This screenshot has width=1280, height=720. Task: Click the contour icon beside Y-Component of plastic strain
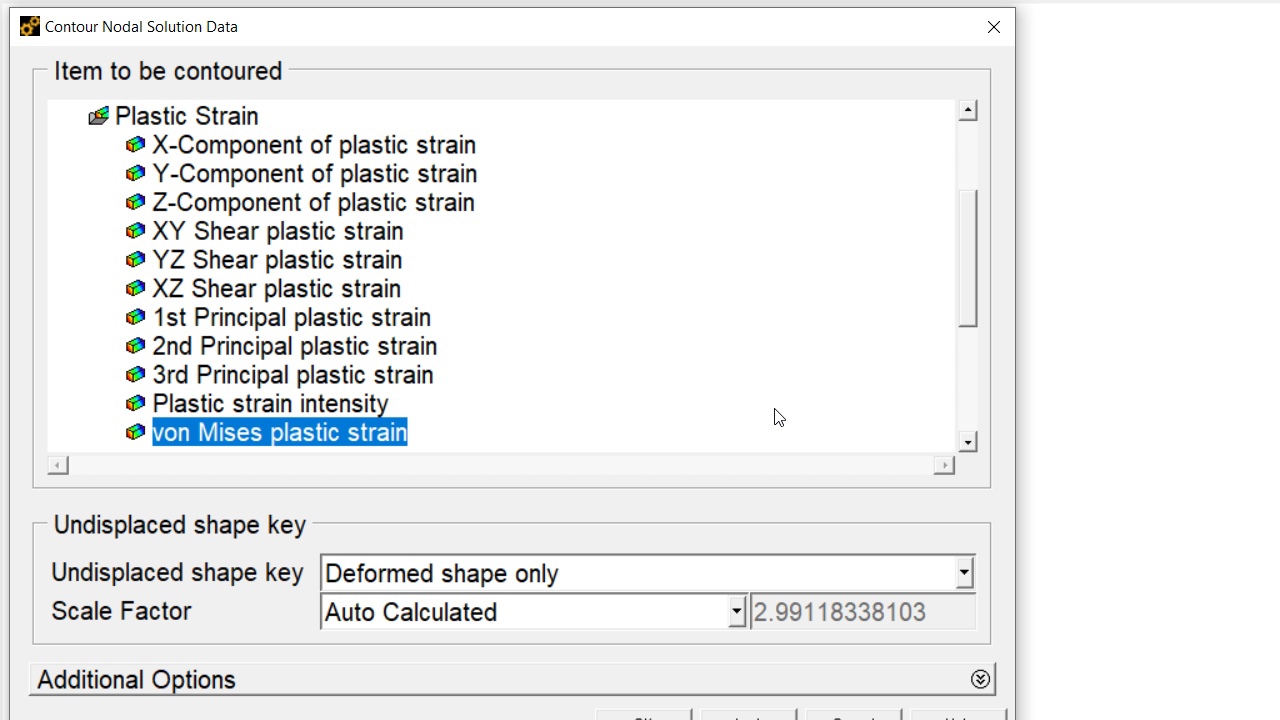135,174
